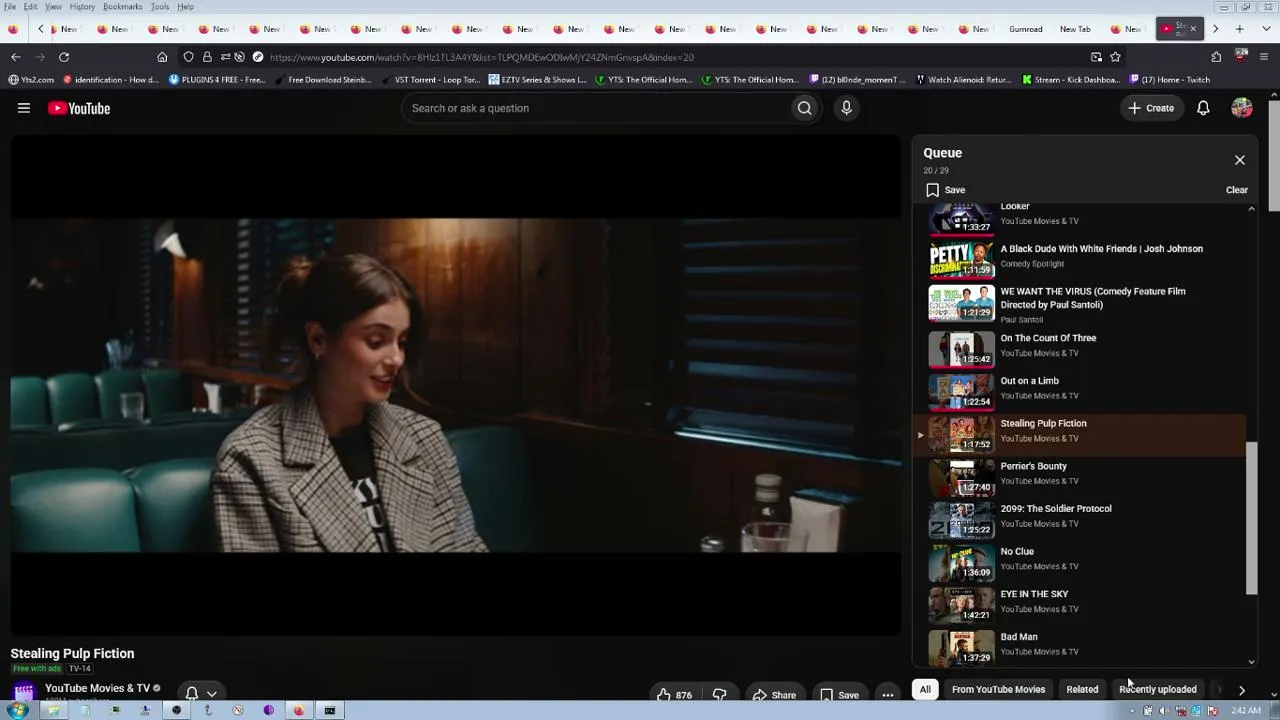Open the History menu
This screenshot has width=1280, height=720.
click(82, 7)
